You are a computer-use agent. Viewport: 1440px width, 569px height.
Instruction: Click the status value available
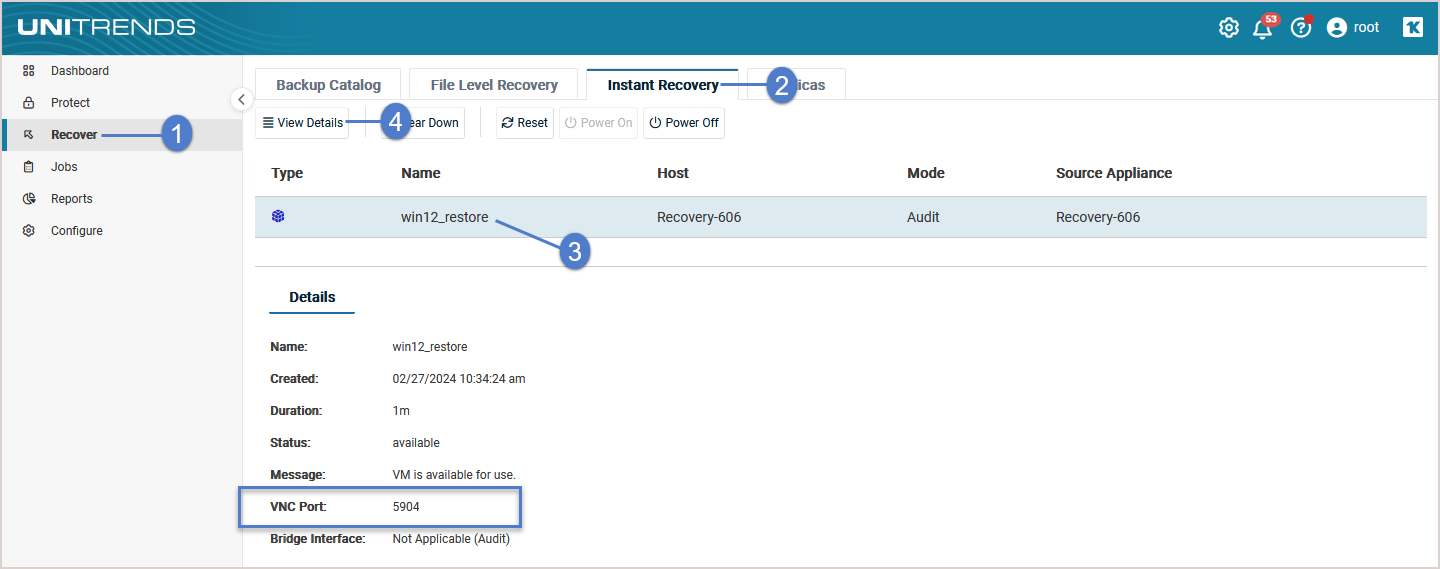(416, 443)
